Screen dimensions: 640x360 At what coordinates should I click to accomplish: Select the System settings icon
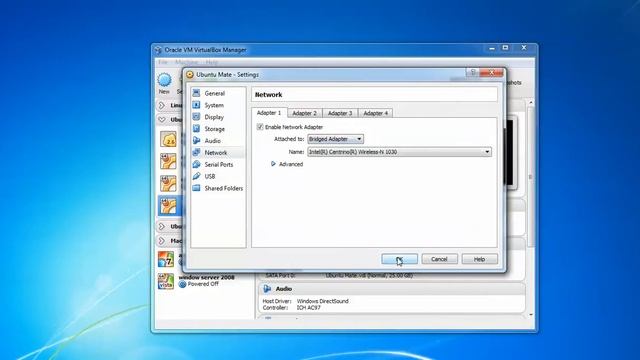tap(196, 105)
